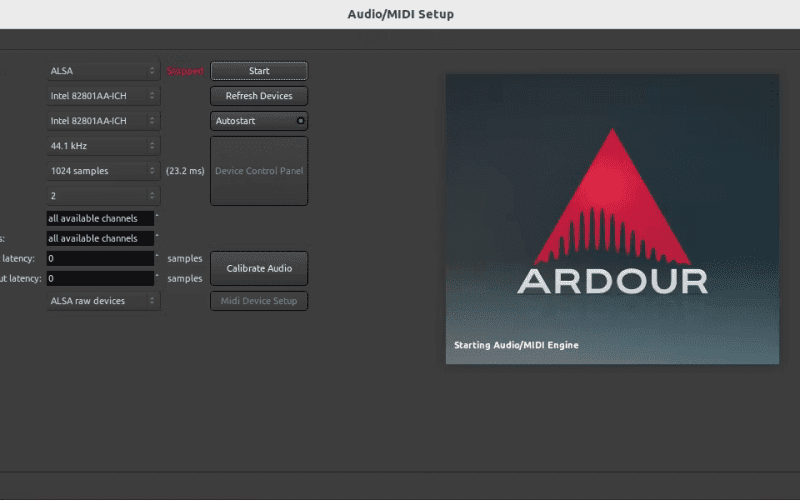
Task: Click the Device Control Panel button
Action: (259, 171)
